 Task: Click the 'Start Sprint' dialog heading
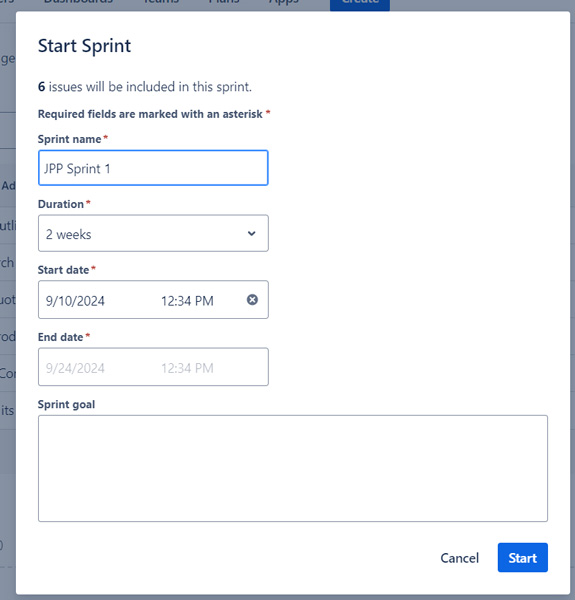click(84, 46)
